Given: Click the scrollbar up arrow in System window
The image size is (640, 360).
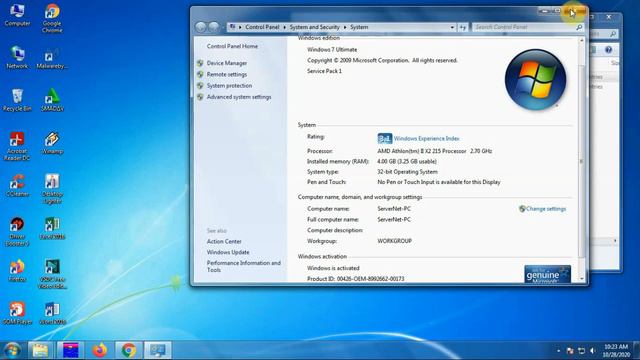Looking at the screenshot, I should point(582,40).
